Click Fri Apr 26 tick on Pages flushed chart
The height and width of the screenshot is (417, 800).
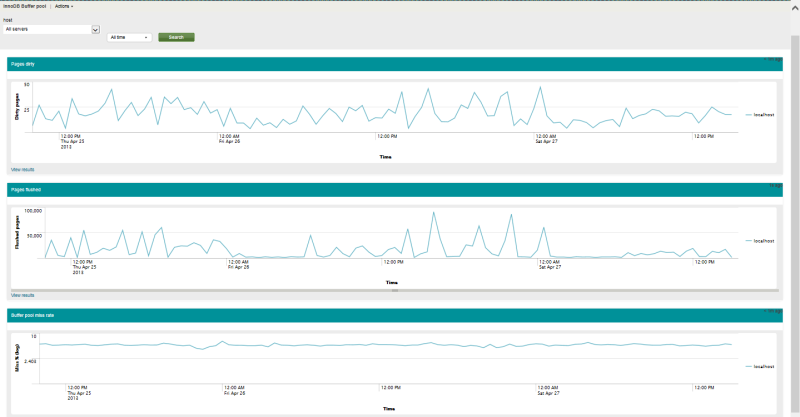(x=238, y=267)
